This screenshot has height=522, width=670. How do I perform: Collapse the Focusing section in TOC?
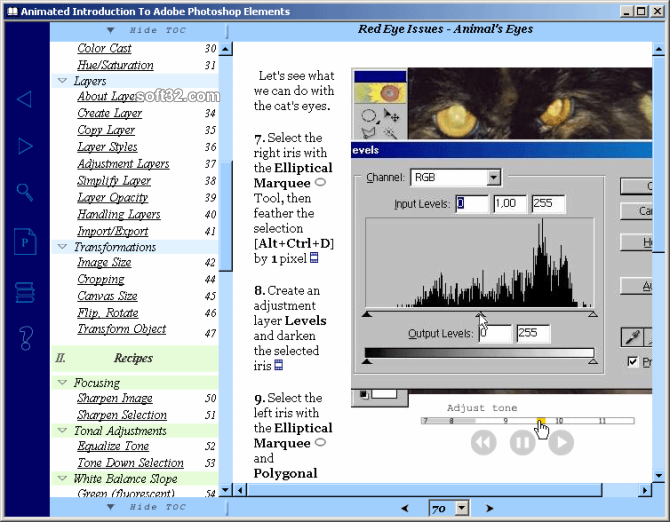(x=62, y=382)
